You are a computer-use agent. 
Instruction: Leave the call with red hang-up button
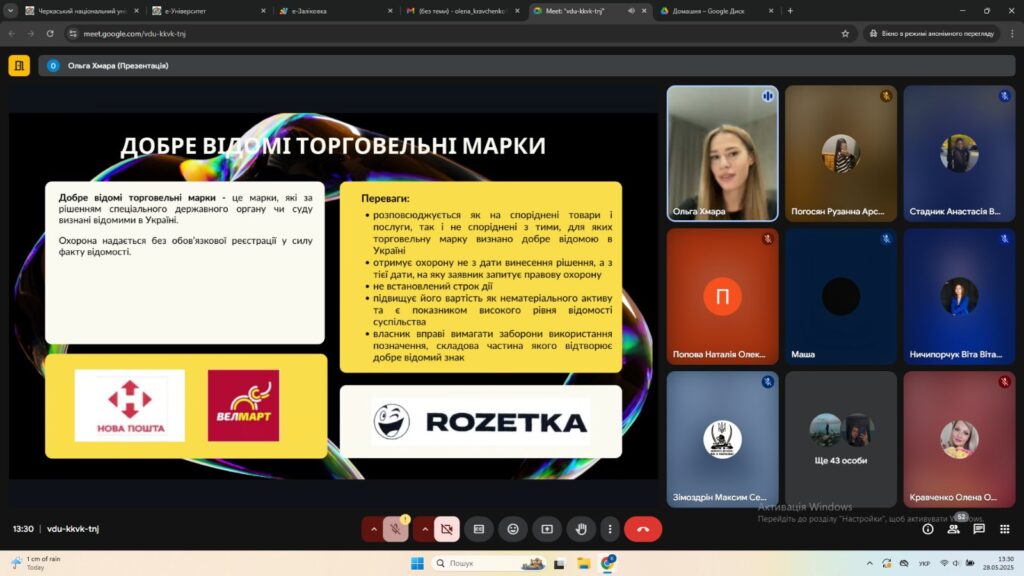click(643, 529)
